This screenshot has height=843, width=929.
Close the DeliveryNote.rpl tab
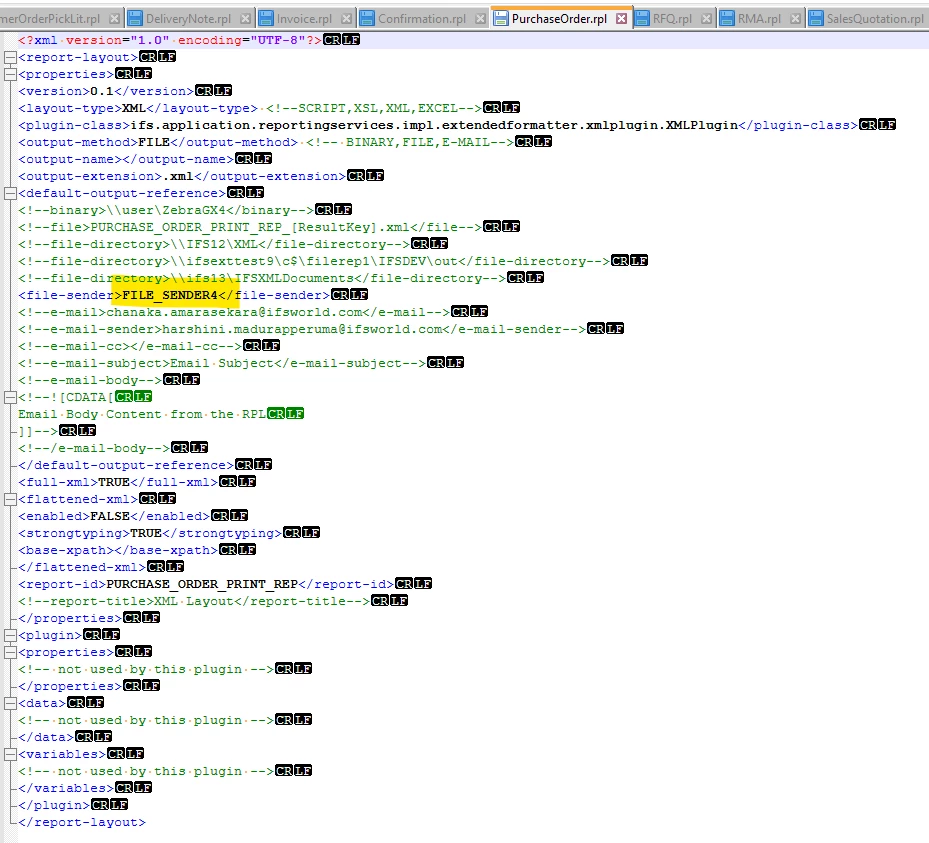coord(245,19)
